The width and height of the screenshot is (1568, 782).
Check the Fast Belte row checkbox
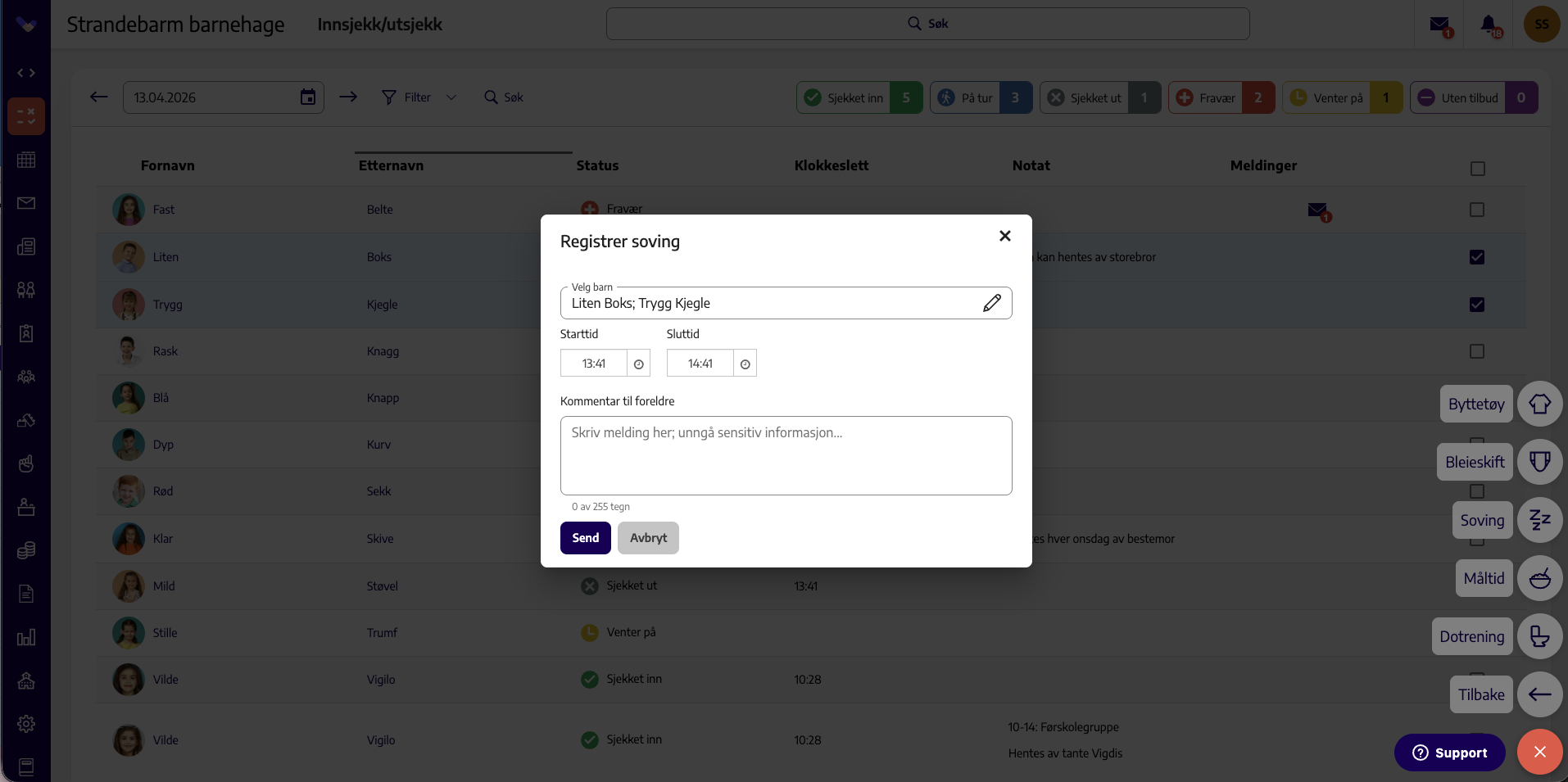(x=1477, y=210)
